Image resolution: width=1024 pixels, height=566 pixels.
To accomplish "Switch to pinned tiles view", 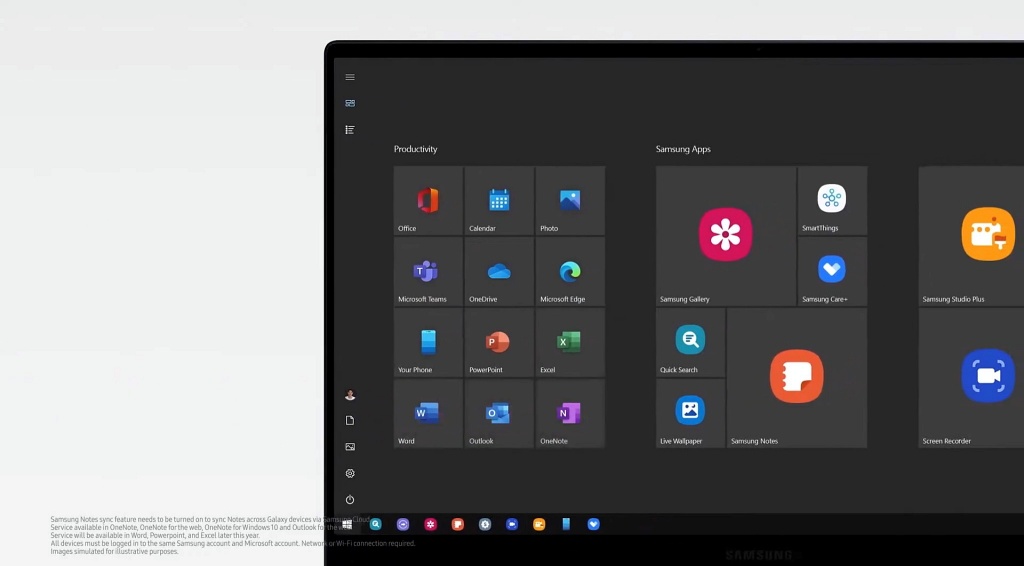I will (350, 103).
